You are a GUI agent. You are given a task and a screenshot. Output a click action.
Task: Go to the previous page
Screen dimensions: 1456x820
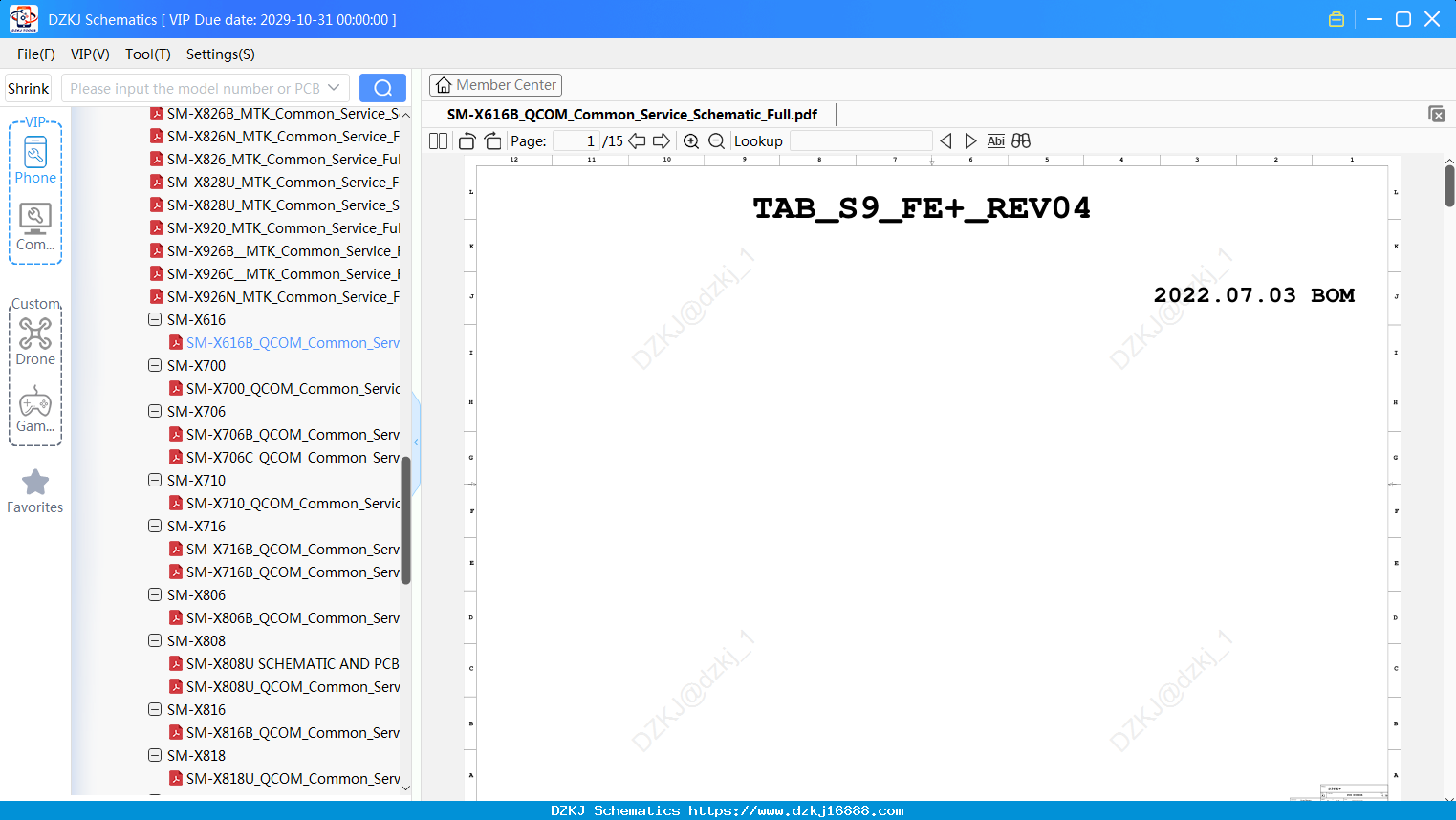coord(637,141)
